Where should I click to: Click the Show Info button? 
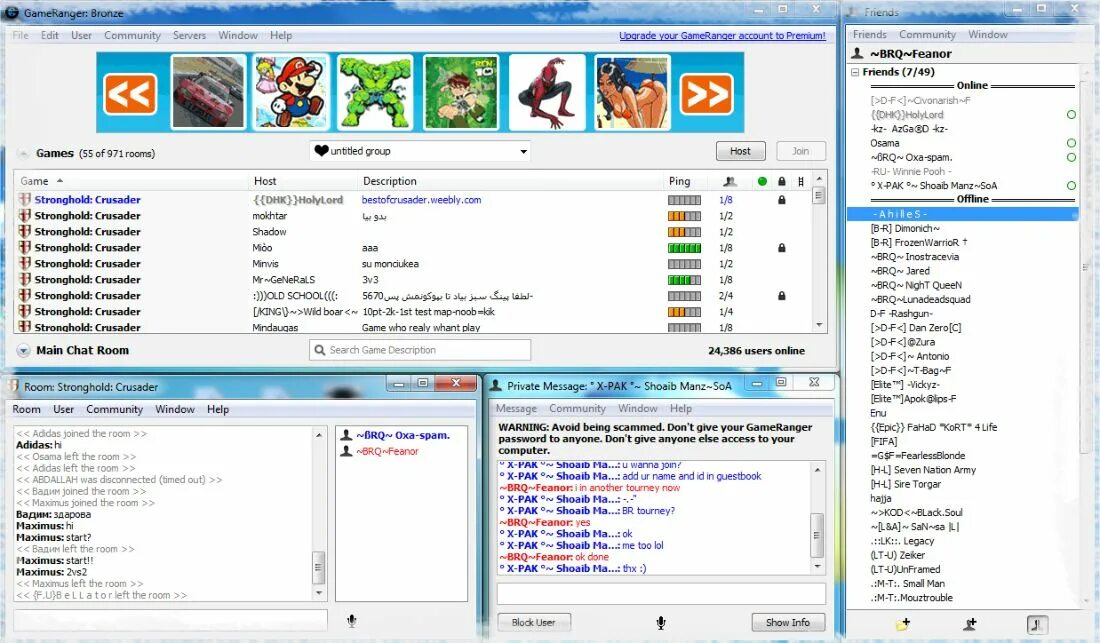click(x=788, y=622)
